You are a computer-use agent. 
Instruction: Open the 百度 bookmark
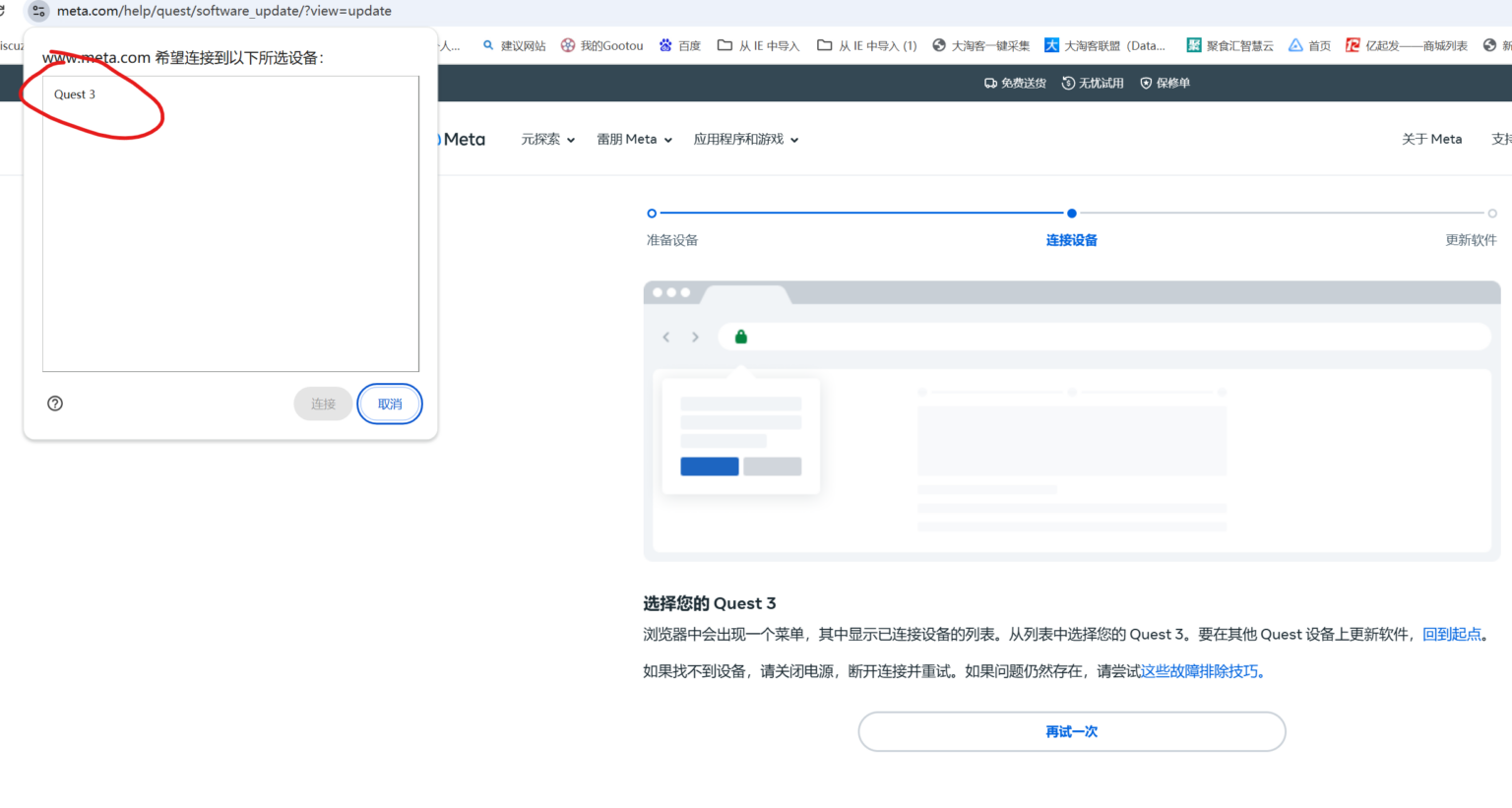[680, 45]
